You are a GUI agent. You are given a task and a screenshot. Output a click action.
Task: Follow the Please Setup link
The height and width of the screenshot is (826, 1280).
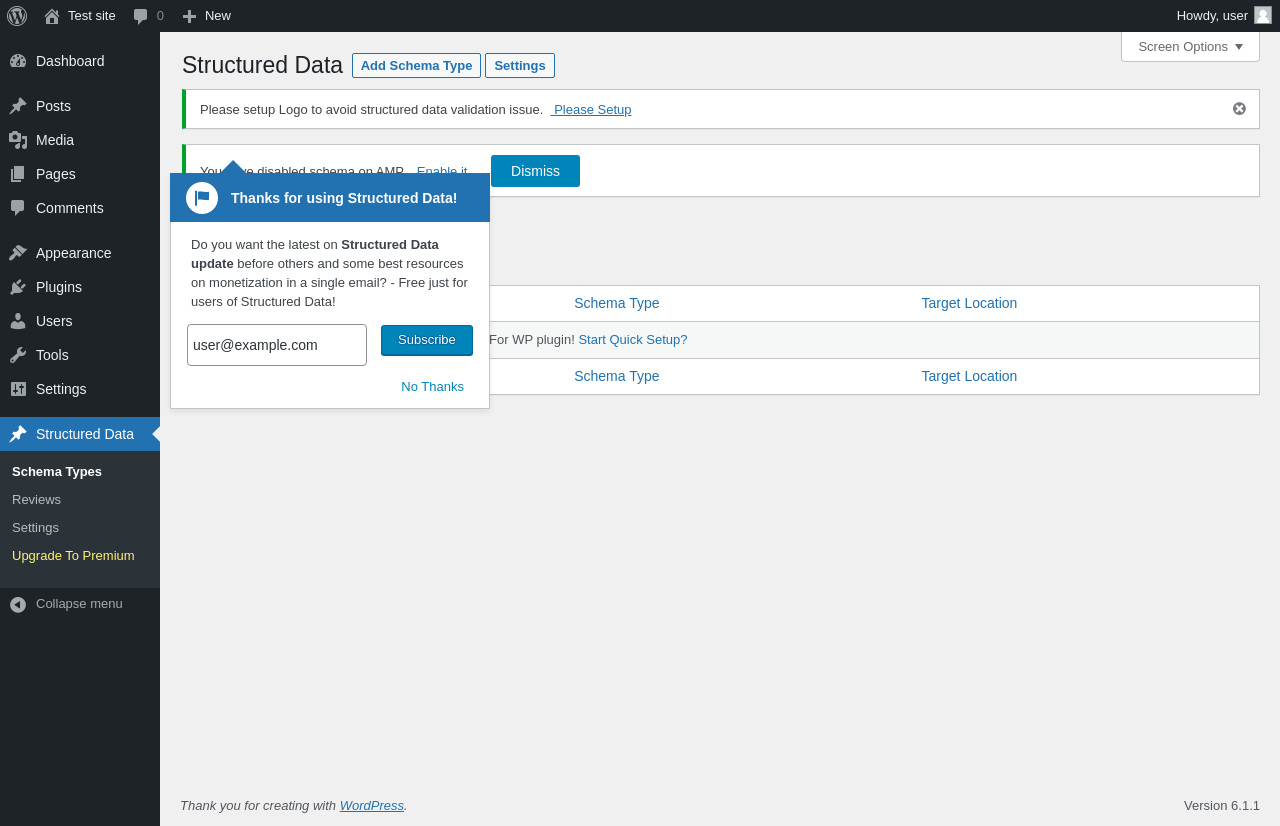pos(592,110)
